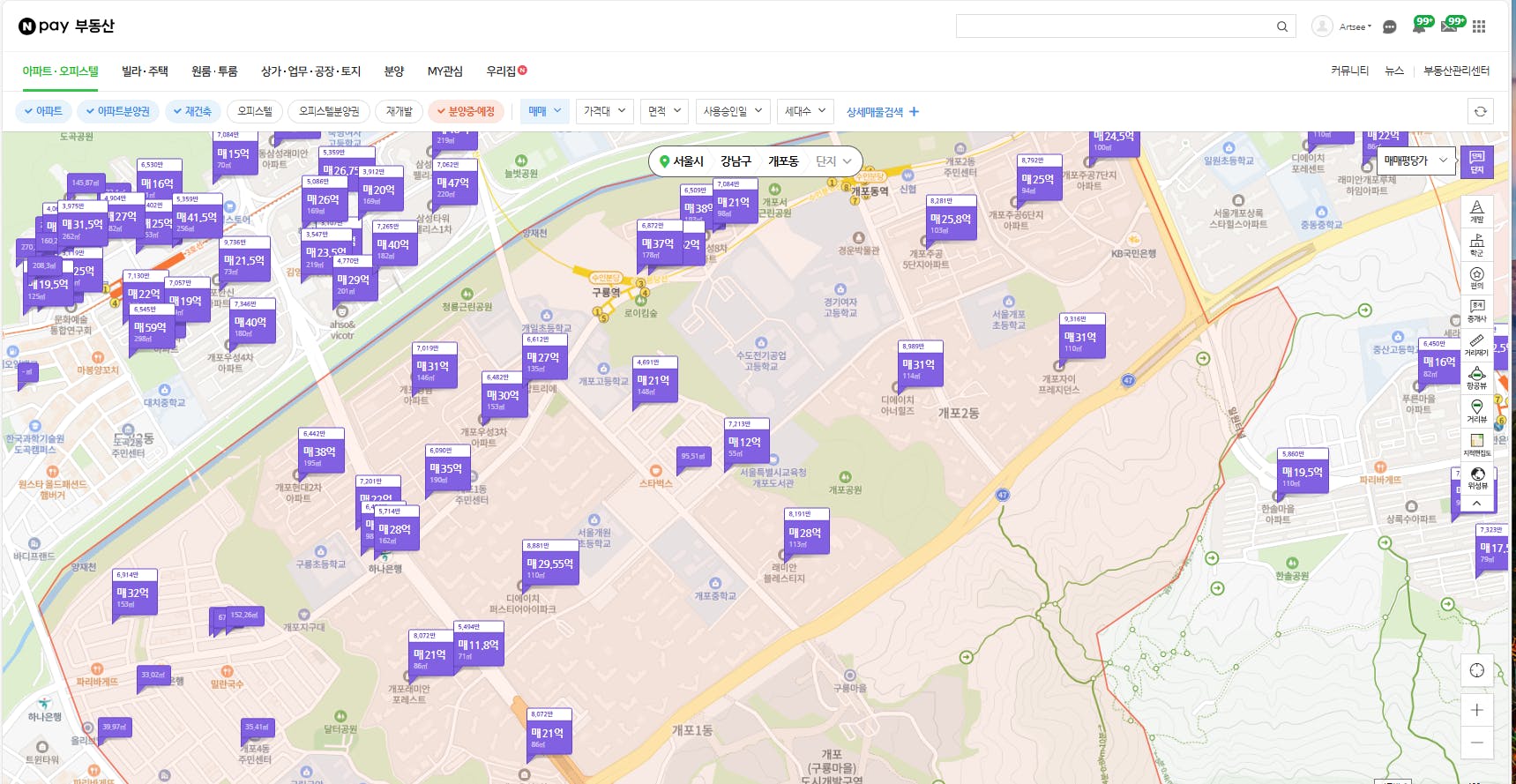This screenshot has width=1516, height=784.
Task: Open the chat talk icon
Action: point(1390,26)
